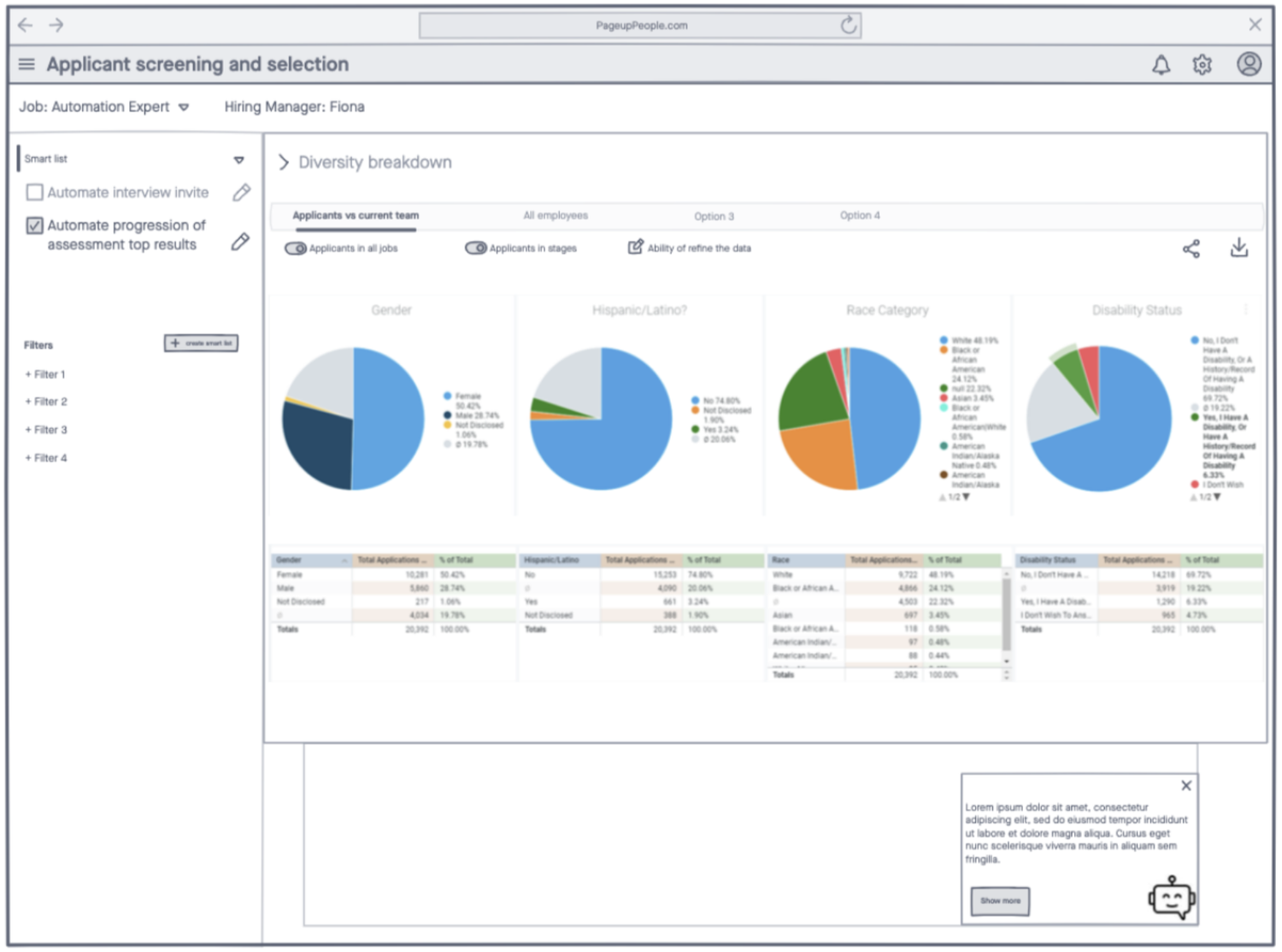Click the Female legend color dot
Screen dimensions: 1282x952
coord(447,396)
